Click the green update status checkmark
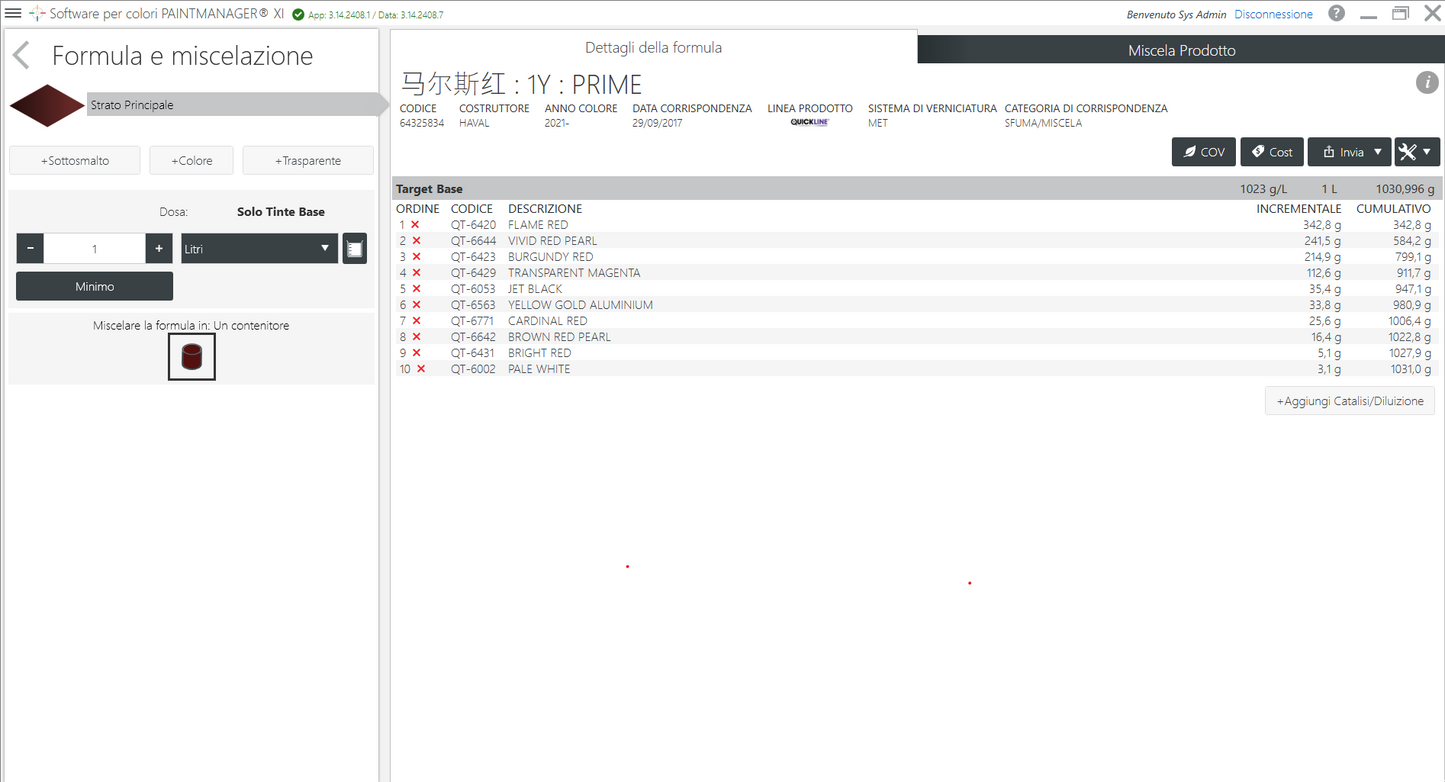 point(298,14)
